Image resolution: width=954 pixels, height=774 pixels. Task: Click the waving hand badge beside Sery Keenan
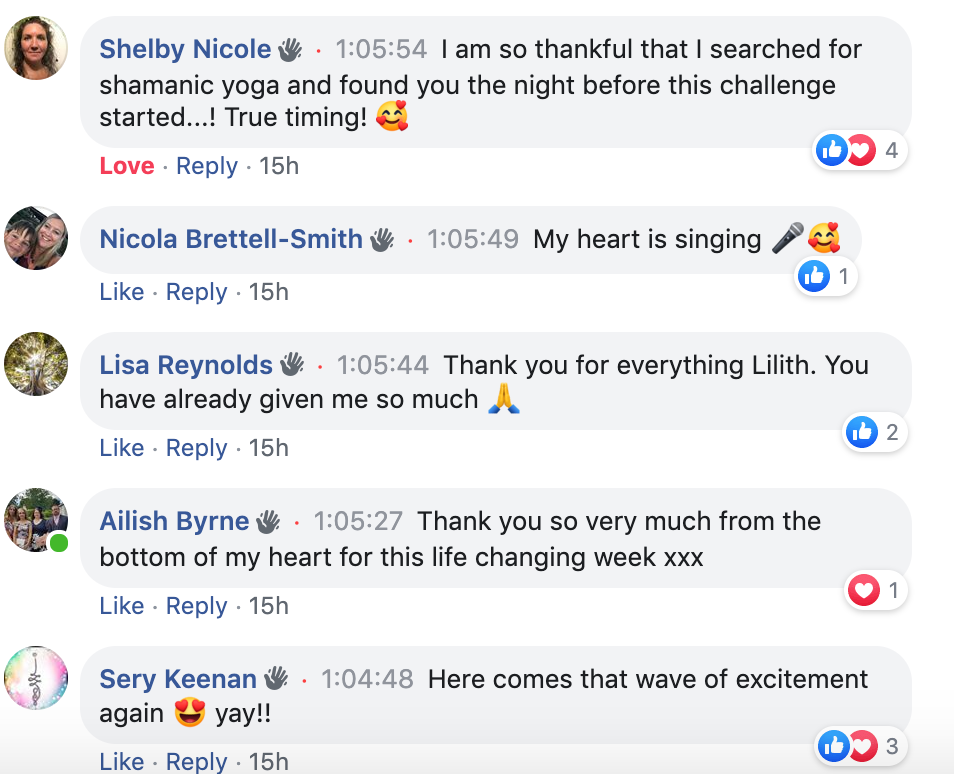point(275,679)
